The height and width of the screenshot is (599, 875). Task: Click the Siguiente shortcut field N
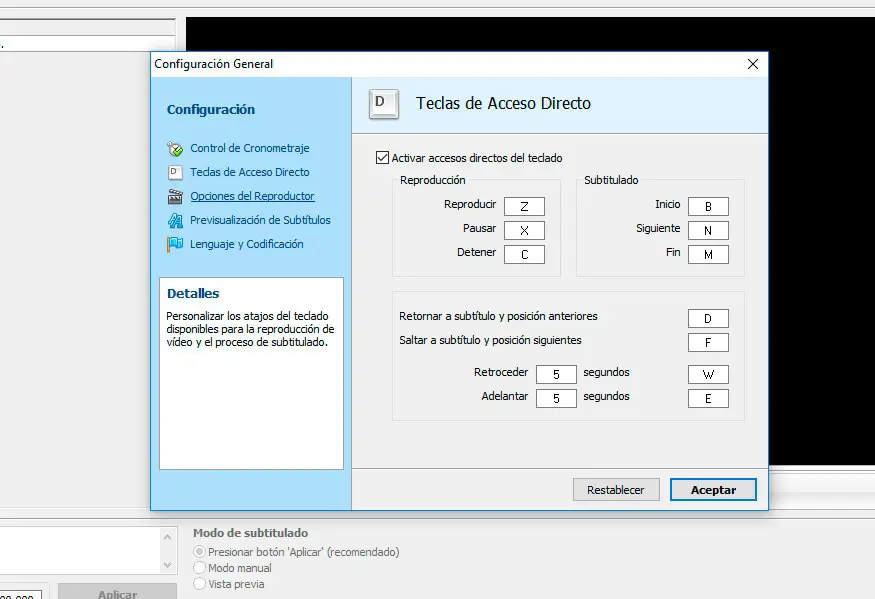click(708, 231)
